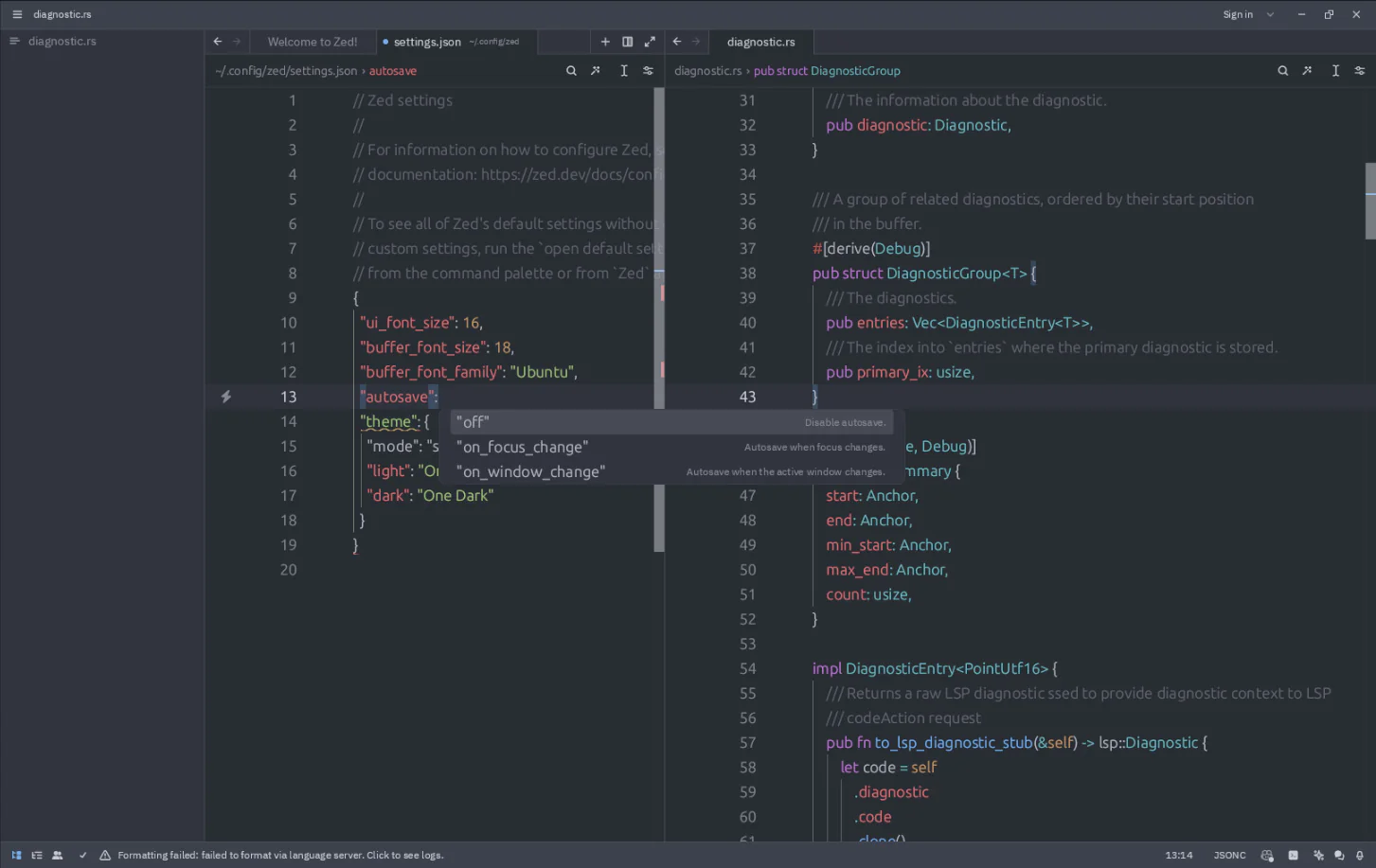Click "pub primary_ix: usize," on line 42

coord(900,372)
